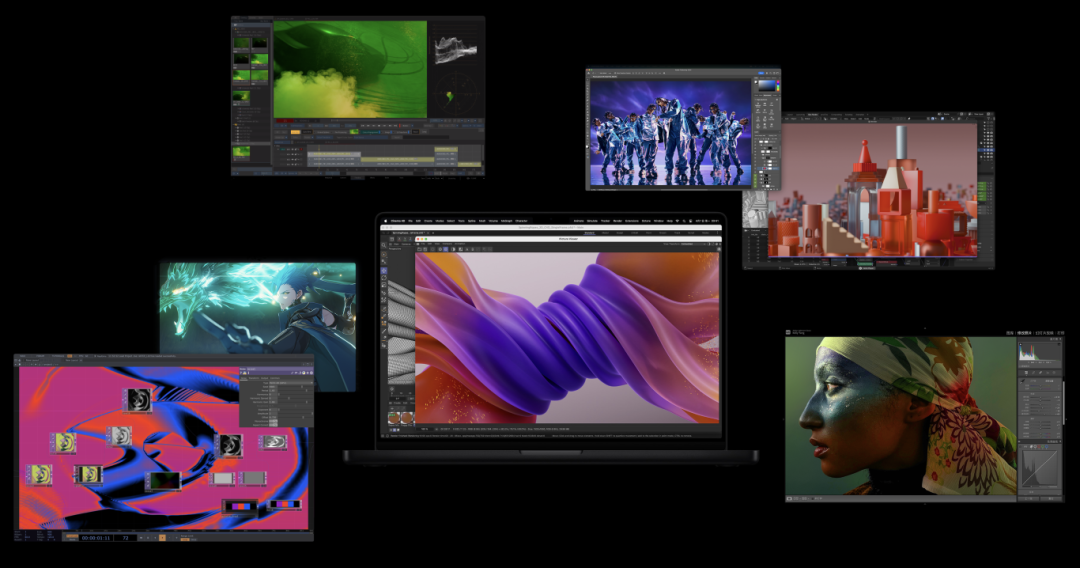
Task: Click the rainbow hue strip in Photoshop's color panel
Action: point(778,87)
